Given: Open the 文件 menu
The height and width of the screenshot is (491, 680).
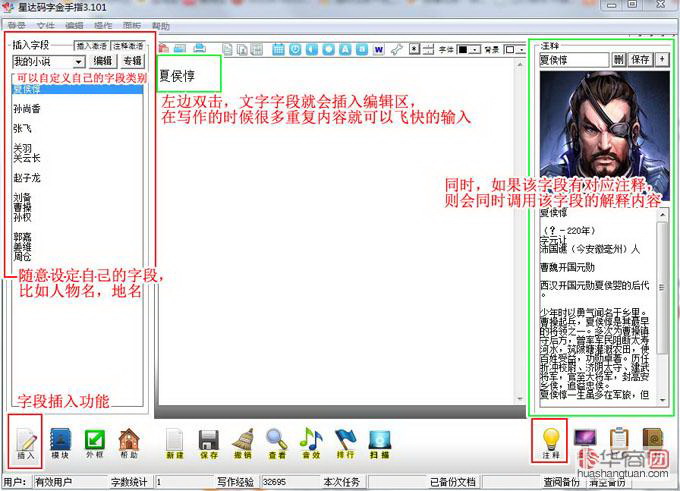Looking at the screenshot, I should coord(46,24).
